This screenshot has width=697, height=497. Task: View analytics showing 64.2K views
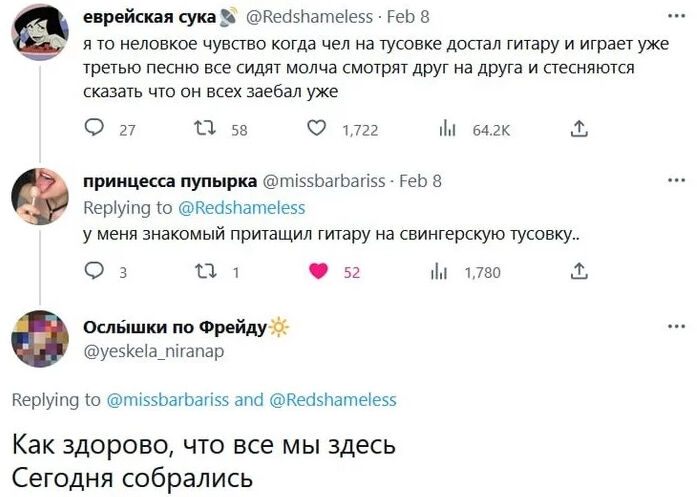(448, 128)
